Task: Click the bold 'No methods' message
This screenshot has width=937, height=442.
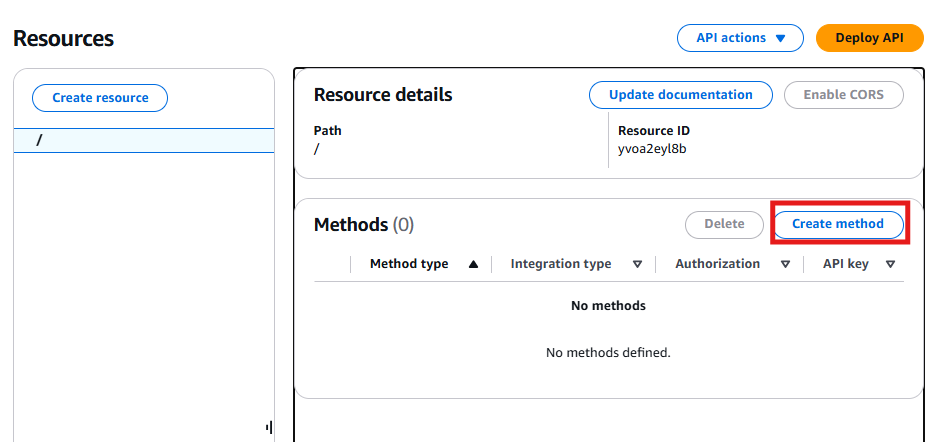Action: click(x=608, y=306)
